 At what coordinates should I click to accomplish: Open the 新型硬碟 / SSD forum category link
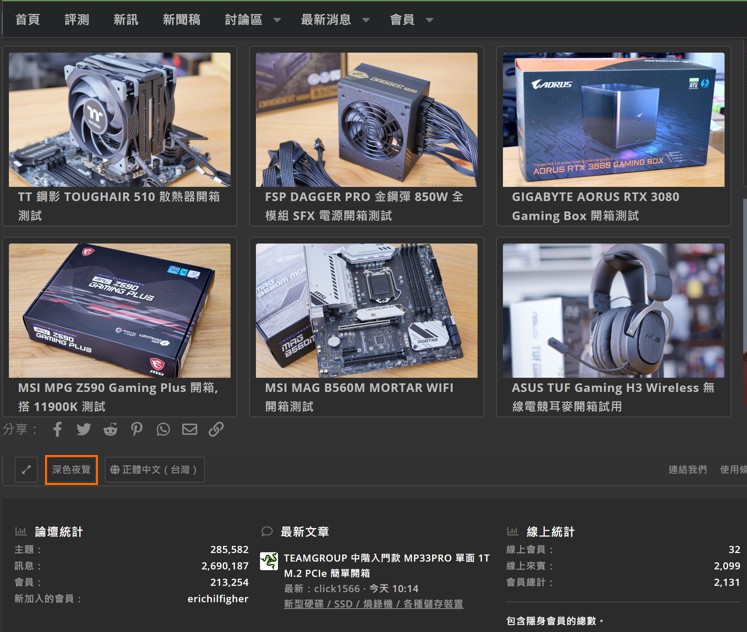pos(374,604)
